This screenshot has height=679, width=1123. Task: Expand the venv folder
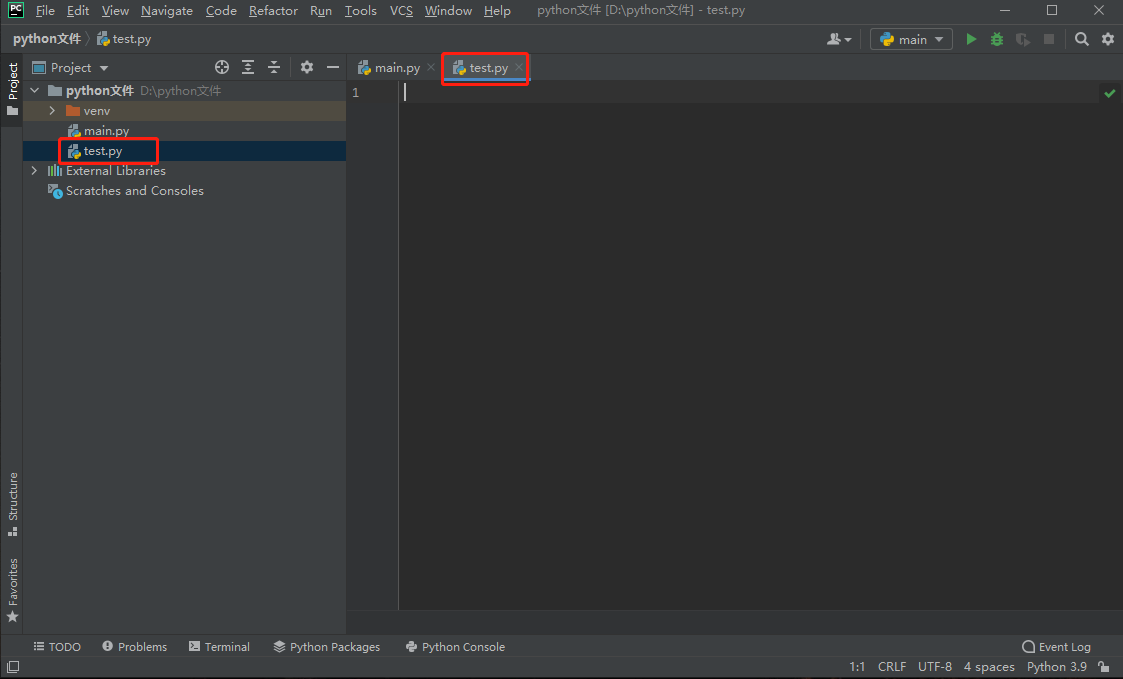coord(52,111)
